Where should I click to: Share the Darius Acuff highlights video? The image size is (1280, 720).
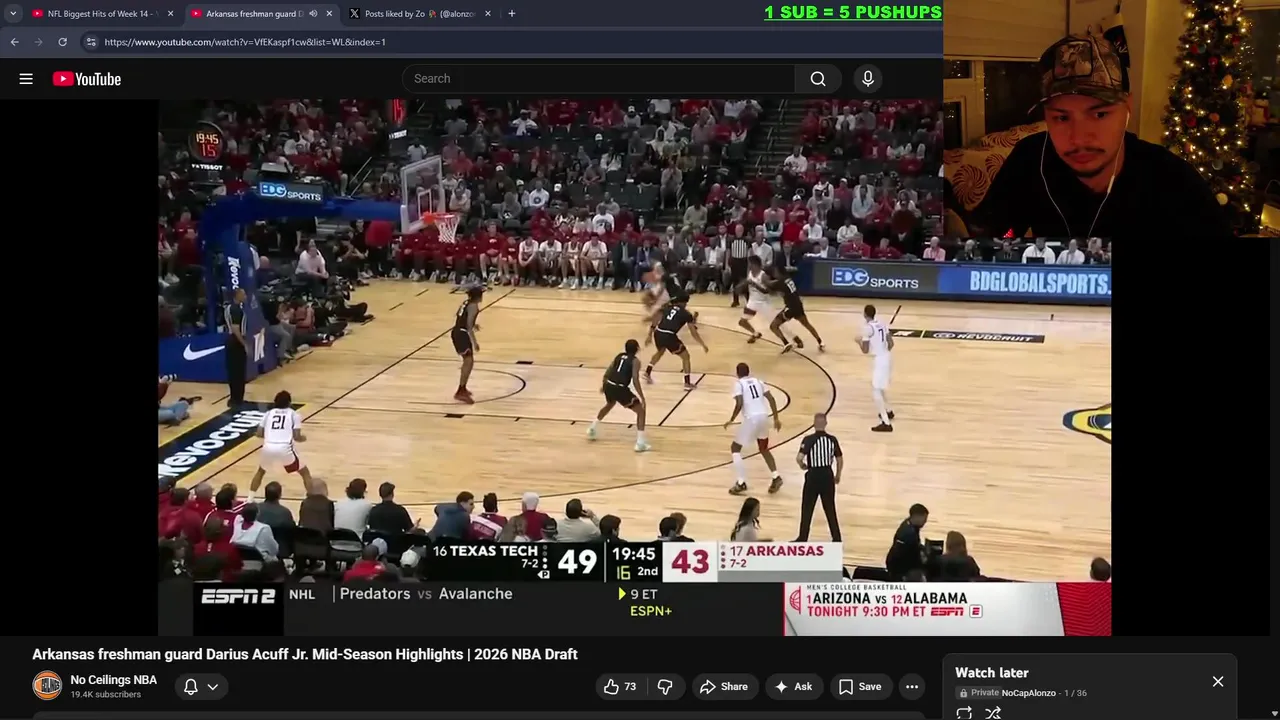coord(723,687)
